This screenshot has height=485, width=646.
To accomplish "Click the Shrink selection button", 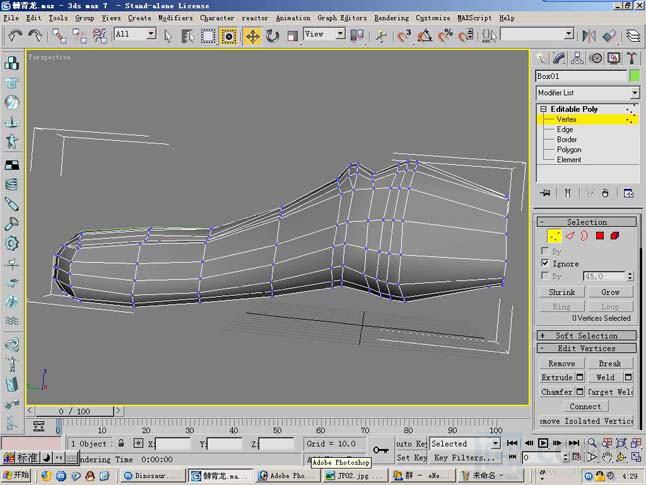I will coord(562,292).
